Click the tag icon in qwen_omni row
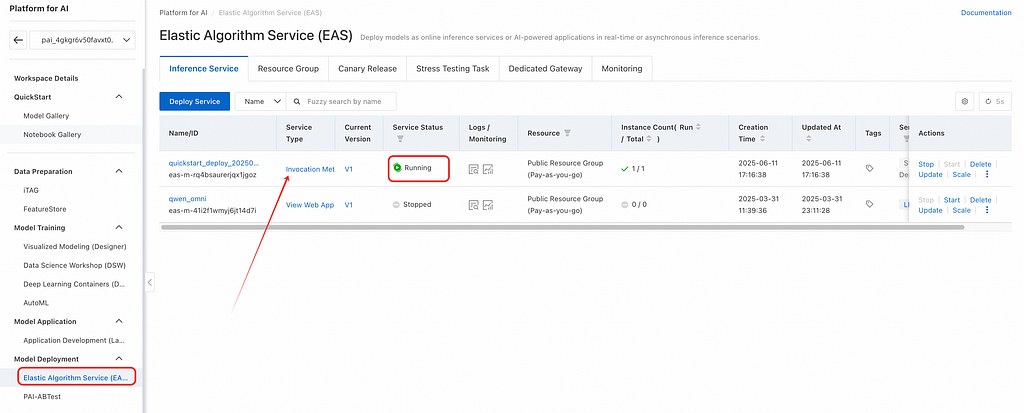Viewport: 1024px width, 413px height. pos(869,204)
